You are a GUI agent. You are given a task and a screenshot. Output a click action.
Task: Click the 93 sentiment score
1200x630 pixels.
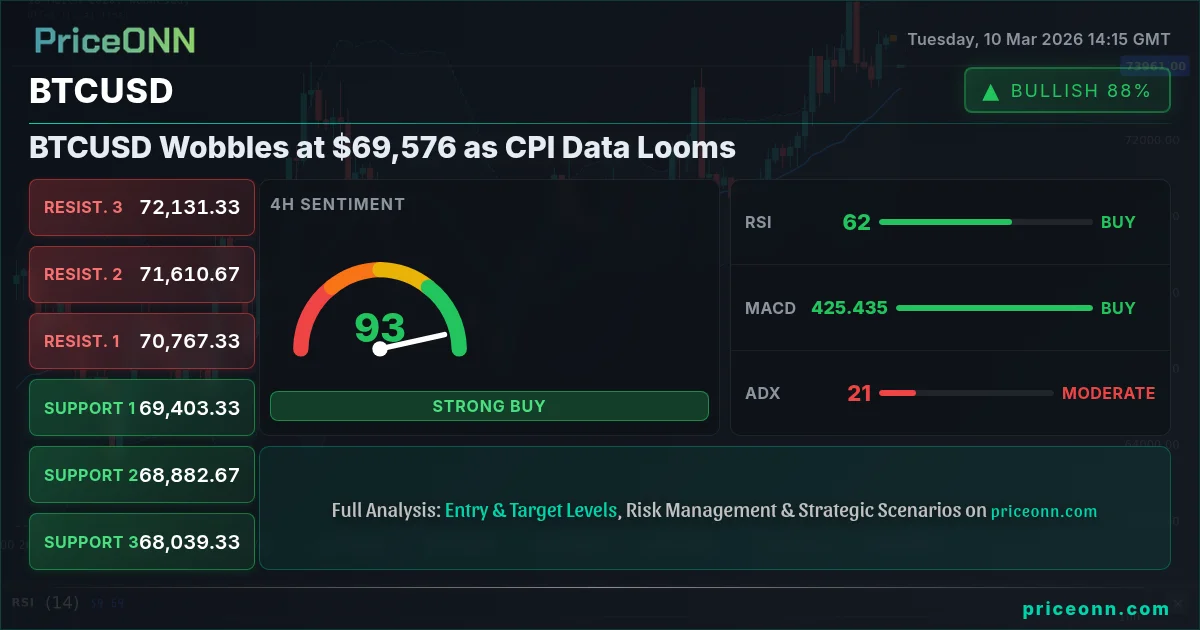click(380, 328)
